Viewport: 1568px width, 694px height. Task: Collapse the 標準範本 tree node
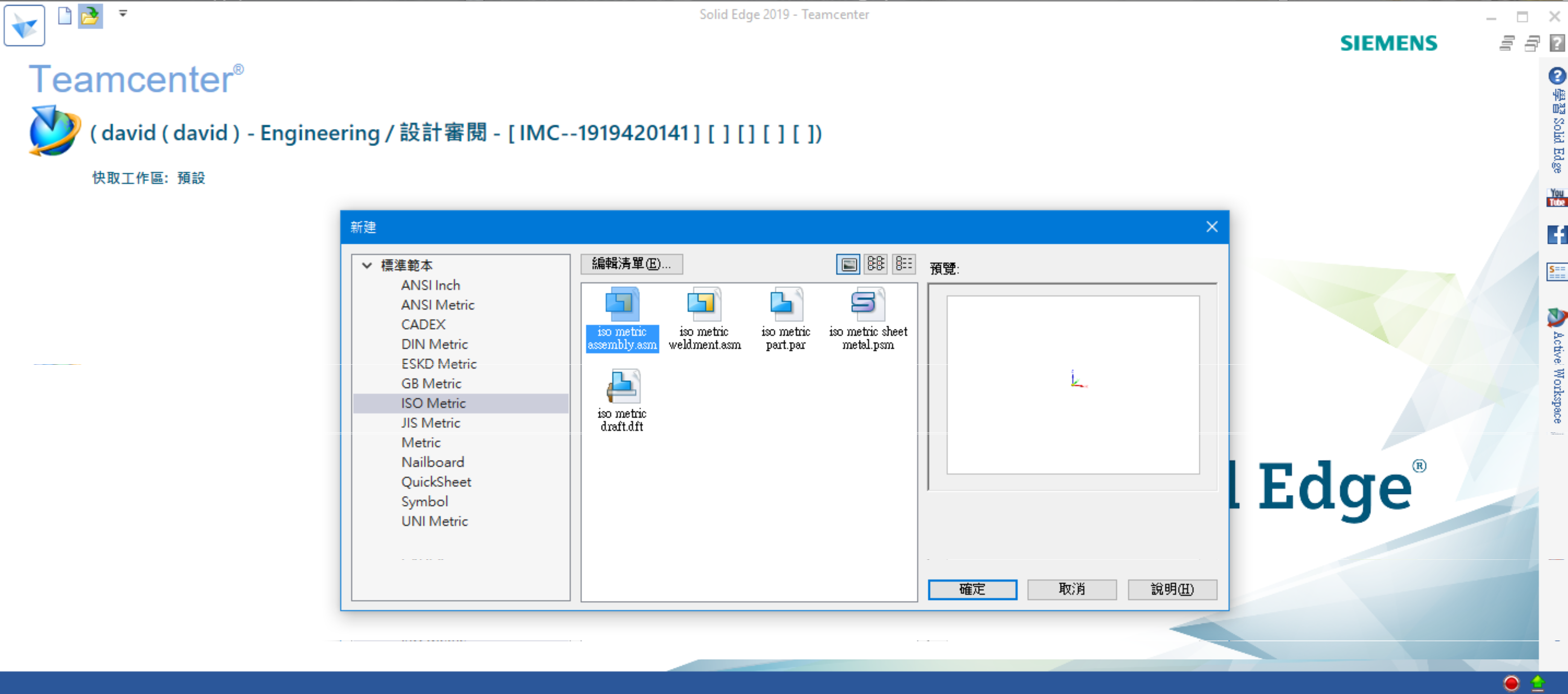pyautogui.click(x=367, y=265)
